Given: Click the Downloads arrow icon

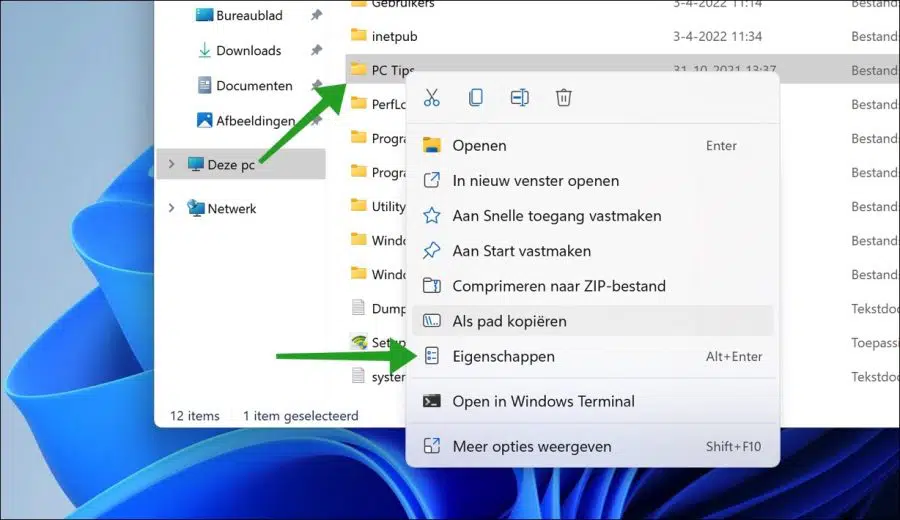Looking at the screenshot, I should (204, 51).
